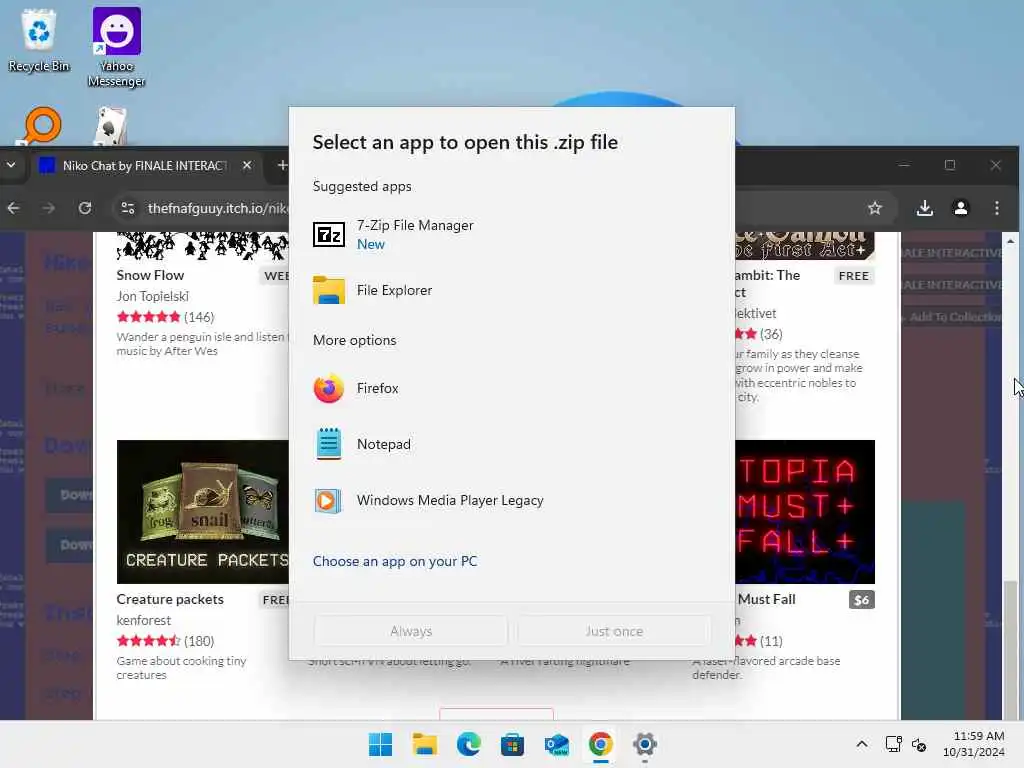The height and width of the screenshot is (768, 1024).
Task: Click the Chrome address bar URL
Action: pyautogui.click(x=217, y=208)
